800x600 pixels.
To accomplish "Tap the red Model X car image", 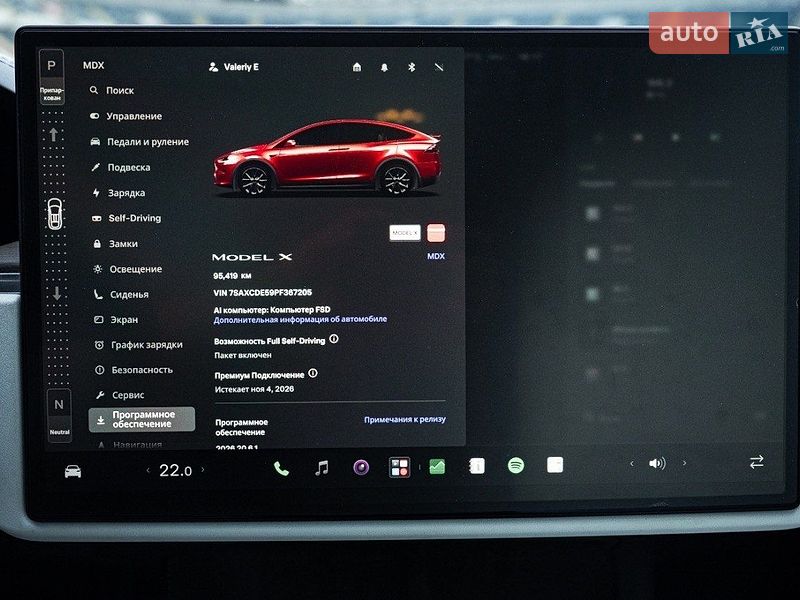I will coord(328,157).
